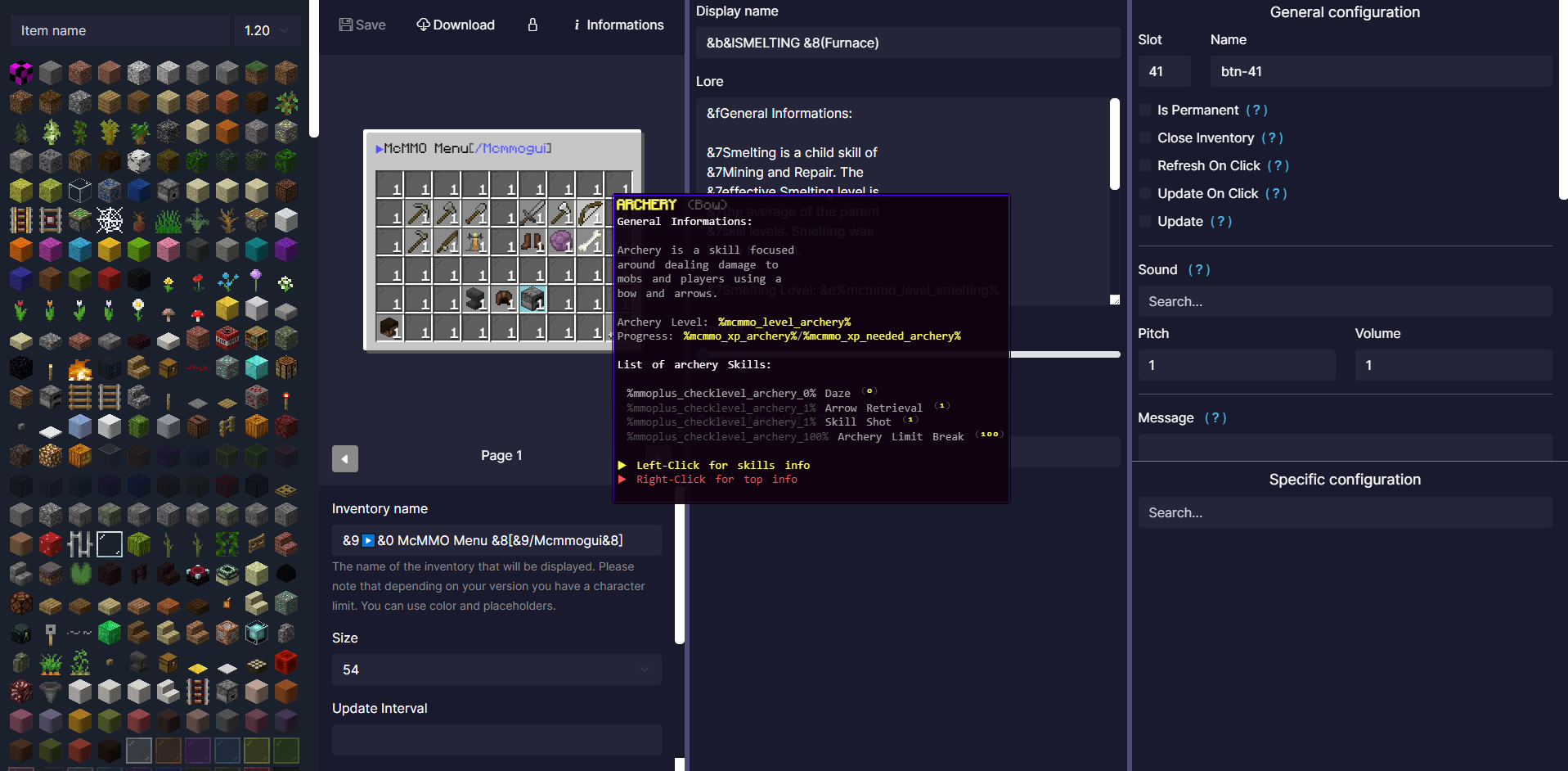Pick the magenta-black missing texture block

click(21, 73)
